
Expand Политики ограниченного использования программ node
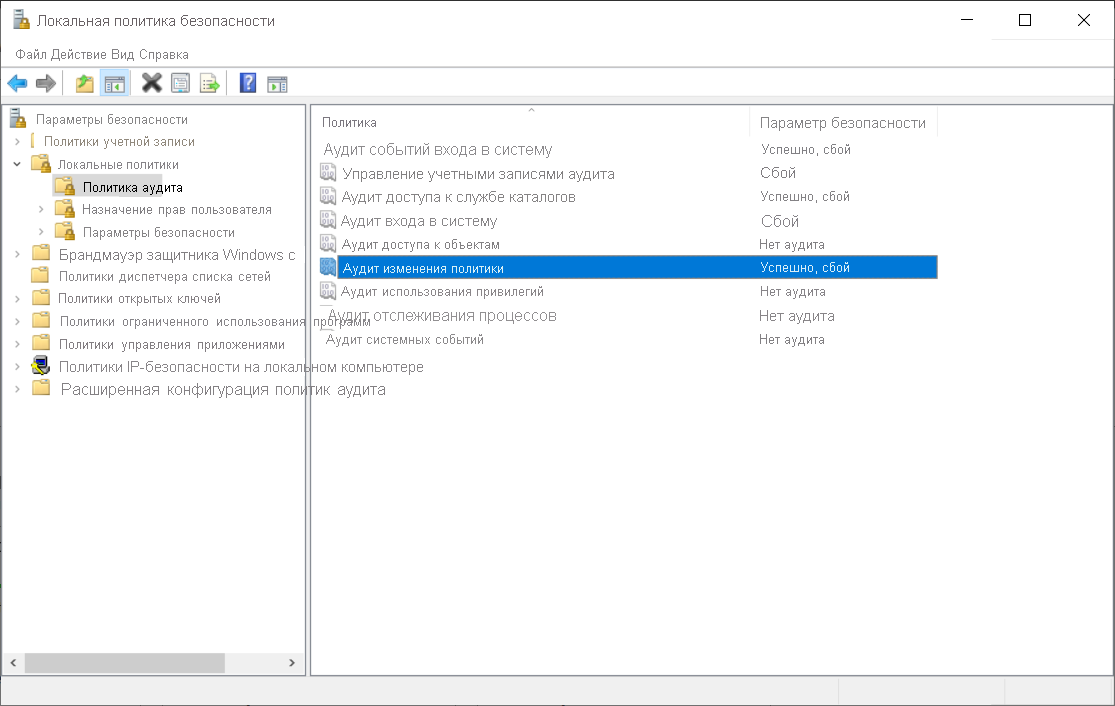coord(18,321)
